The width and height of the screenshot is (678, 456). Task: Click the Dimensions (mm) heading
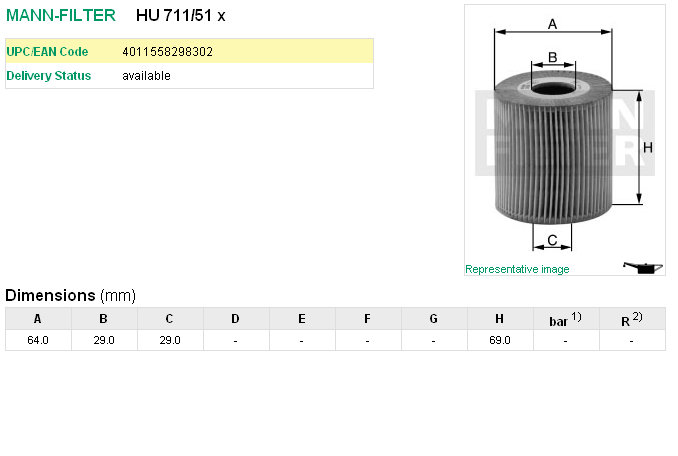[70, 296]
